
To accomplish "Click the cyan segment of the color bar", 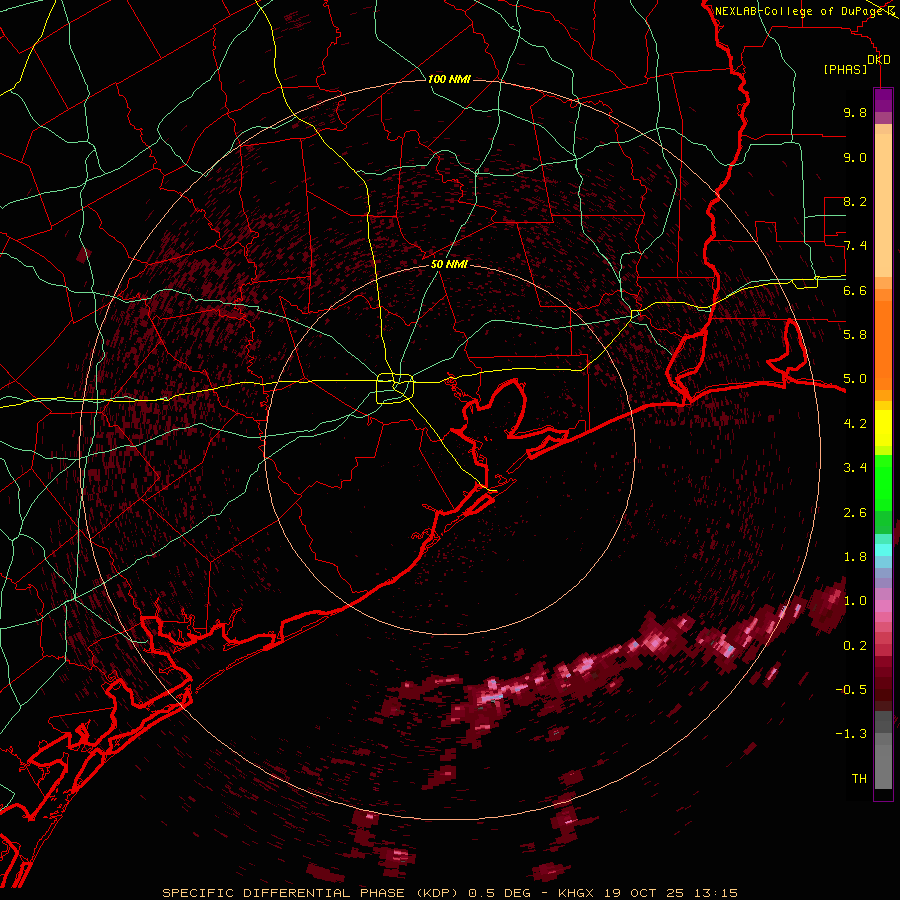I will point(883,550).
